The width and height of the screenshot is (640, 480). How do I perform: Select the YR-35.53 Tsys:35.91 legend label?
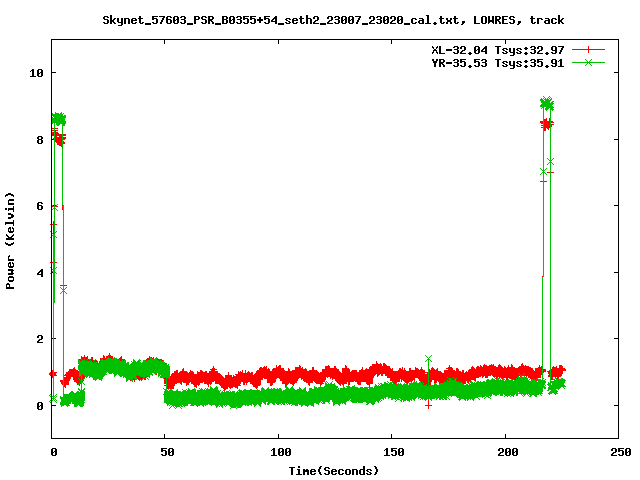(498, 63)
